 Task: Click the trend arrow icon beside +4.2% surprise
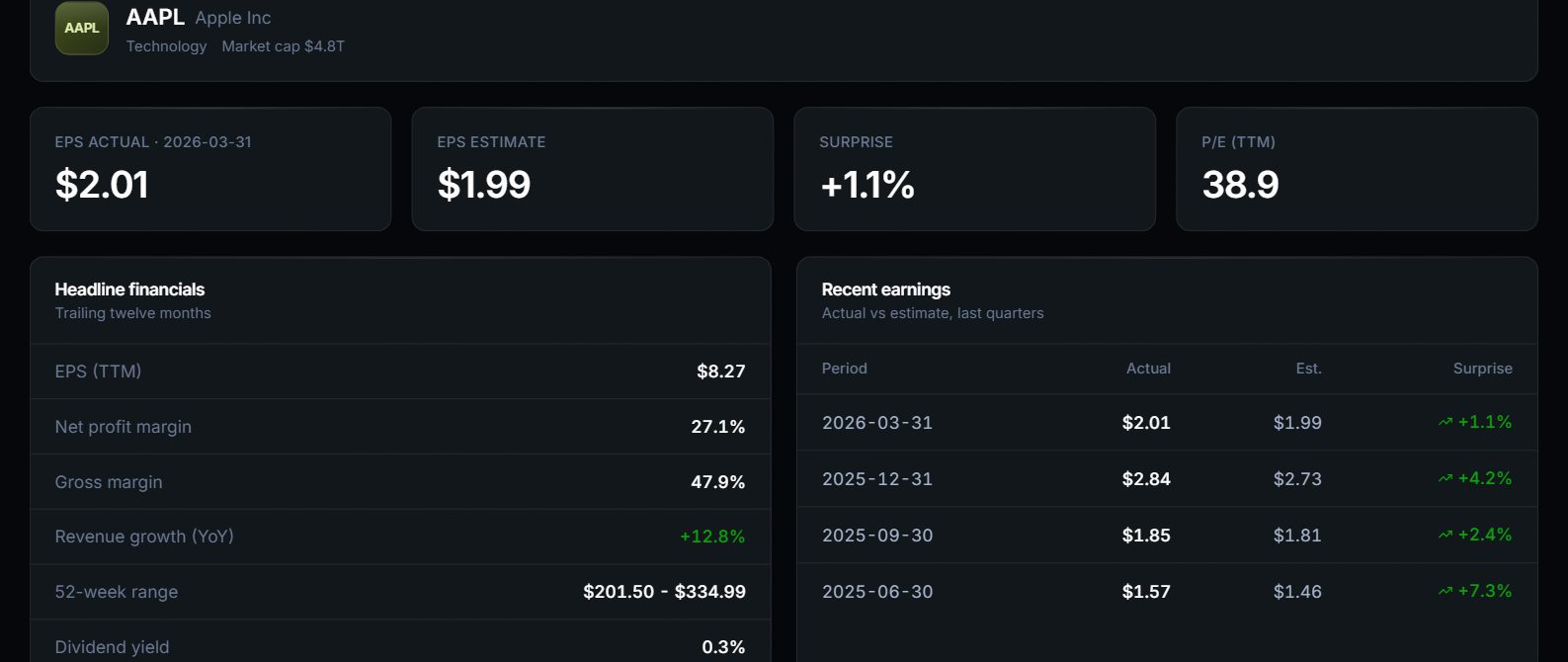click(x=1445, y=478)
